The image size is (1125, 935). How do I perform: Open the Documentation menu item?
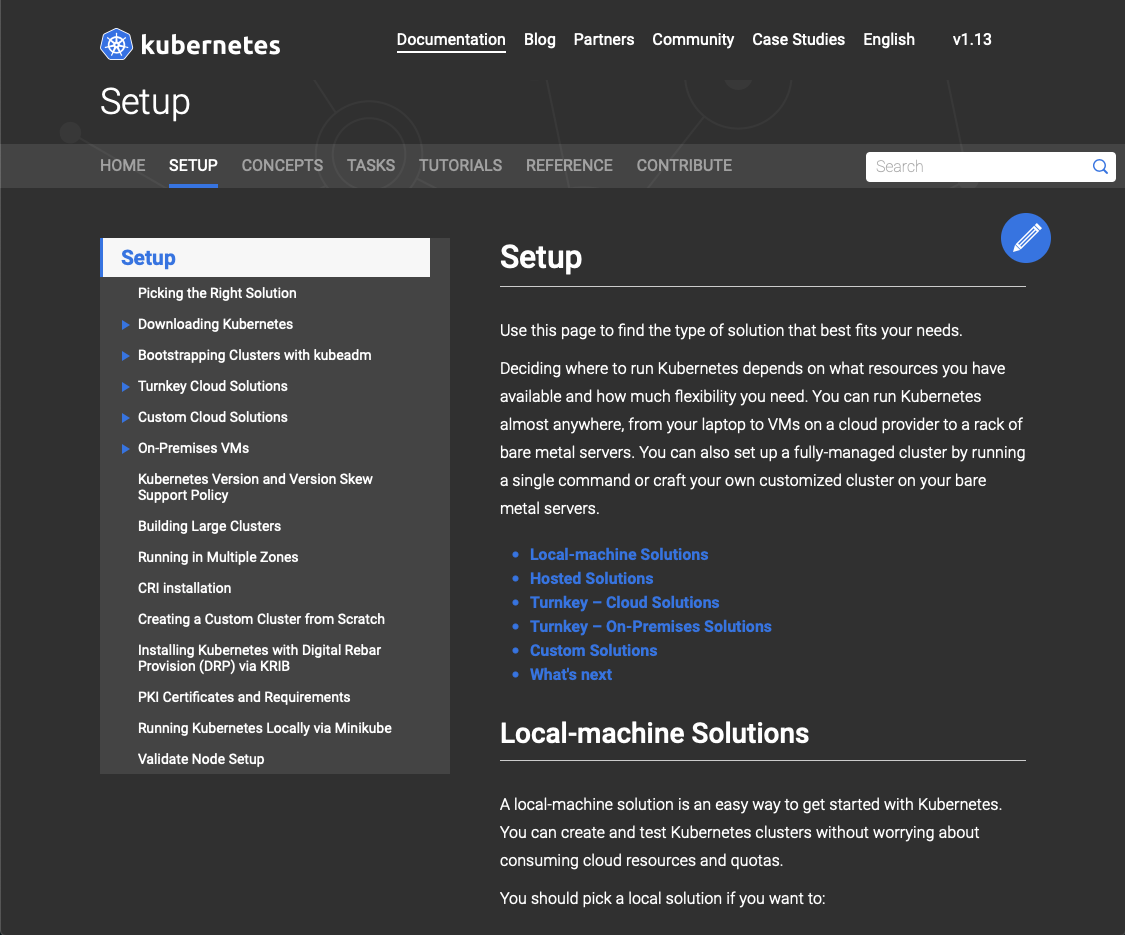tap(451, 40)
